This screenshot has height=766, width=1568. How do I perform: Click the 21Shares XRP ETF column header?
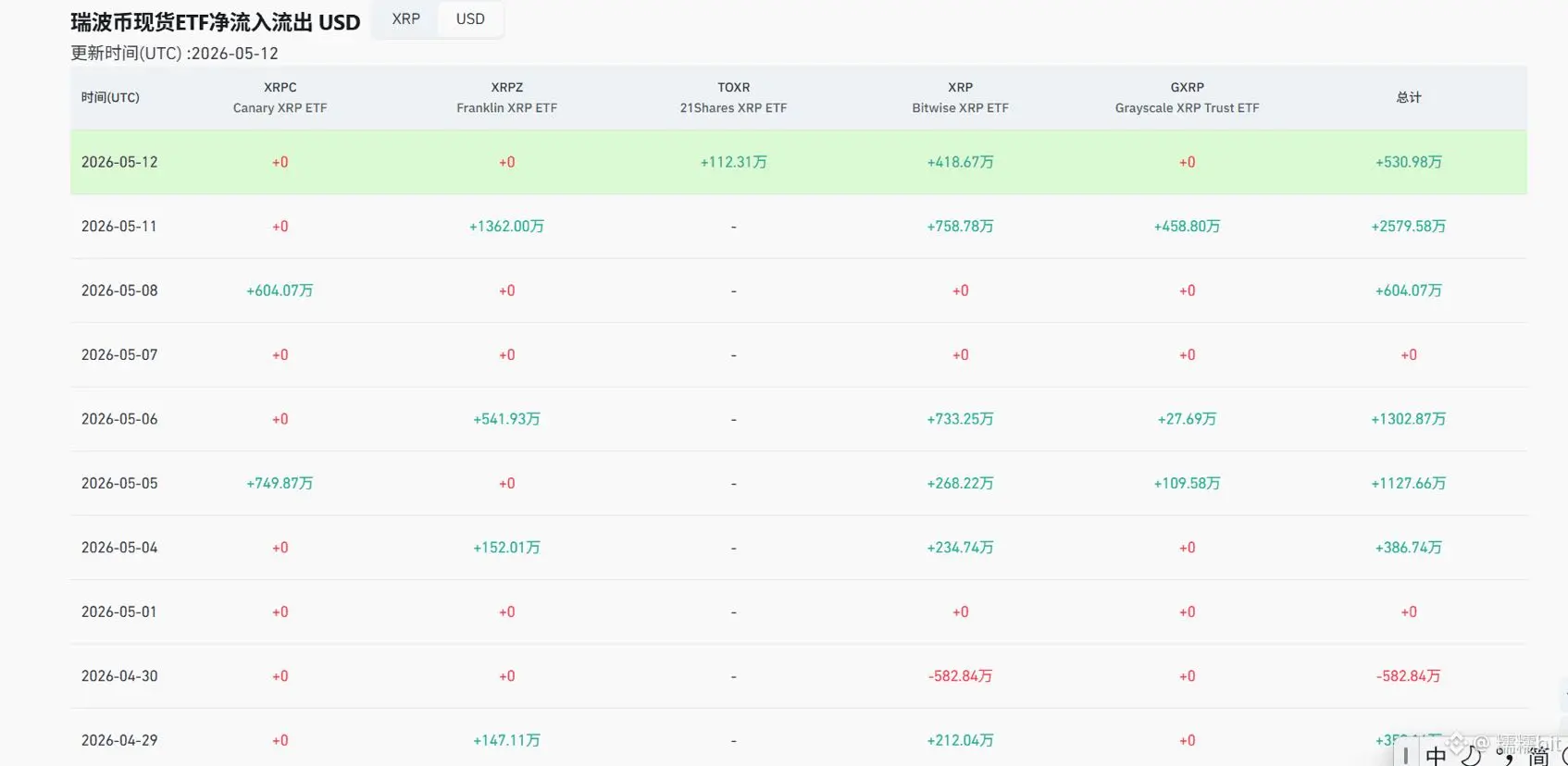coord(733,97)
